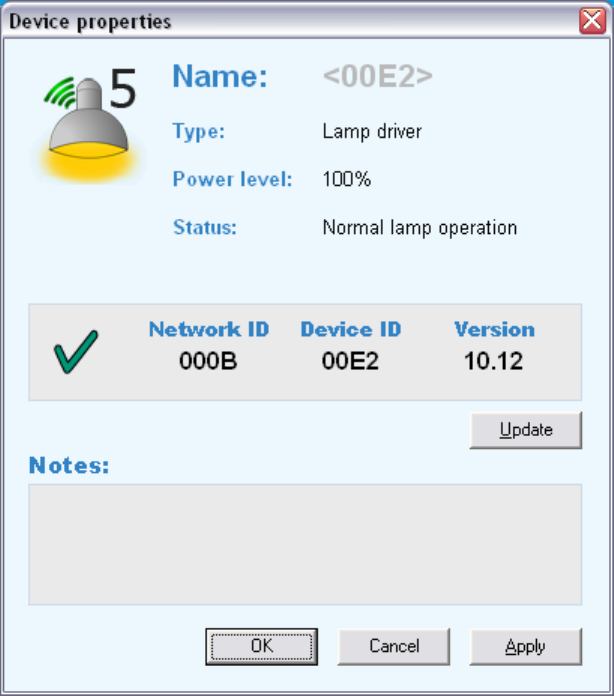The height and width of the screenshot is (696, 614).
Task: Confirm with the OK button
Action: pyautogui.click(x=261, y=646)
